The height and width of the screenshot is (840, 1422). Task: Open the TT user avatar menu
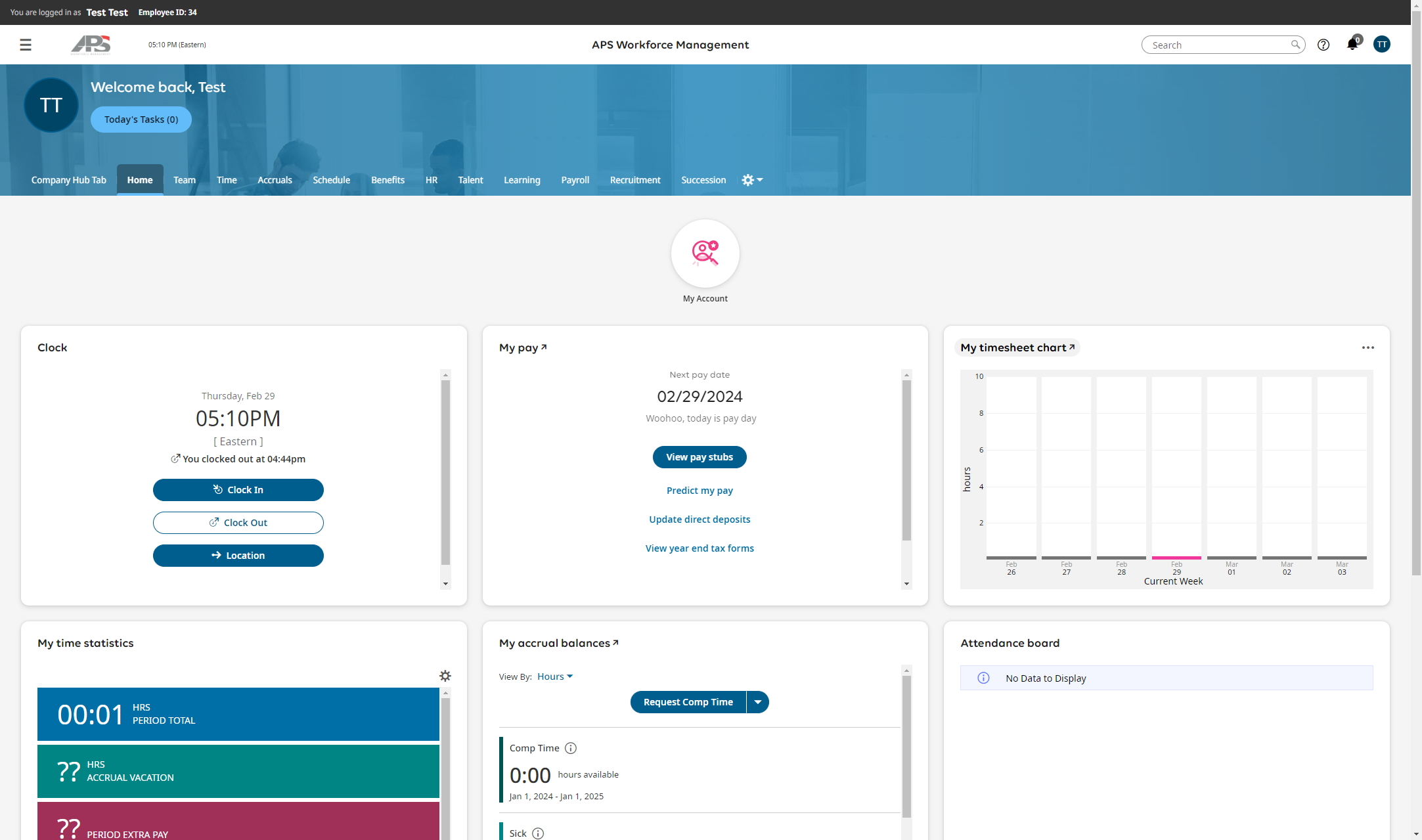1382,44
